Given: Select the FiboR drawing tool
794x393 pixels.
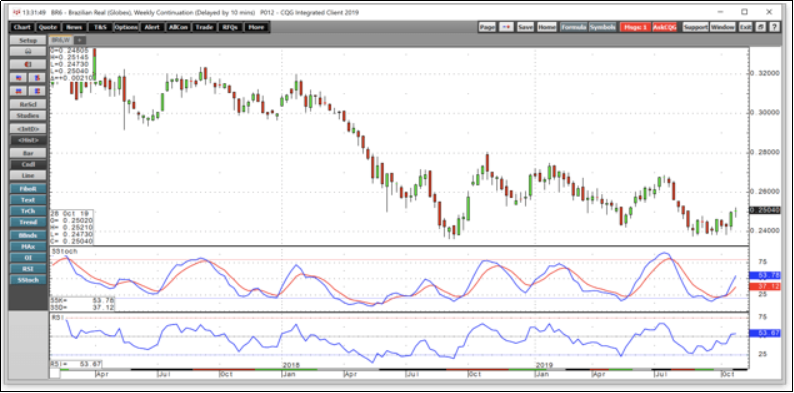Looking at the screenshot, I should point(28,188).
